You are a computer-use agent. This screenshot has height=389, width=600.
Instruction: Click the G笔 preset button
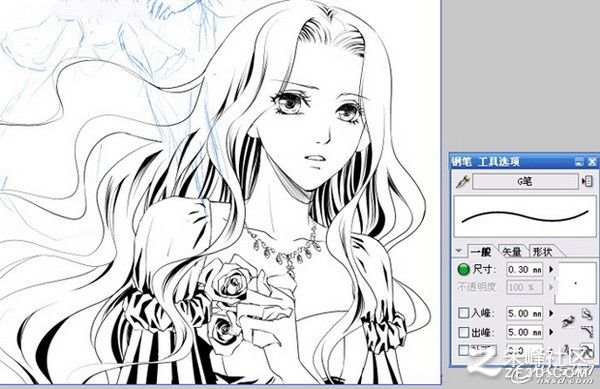click(x=525, y=181)
